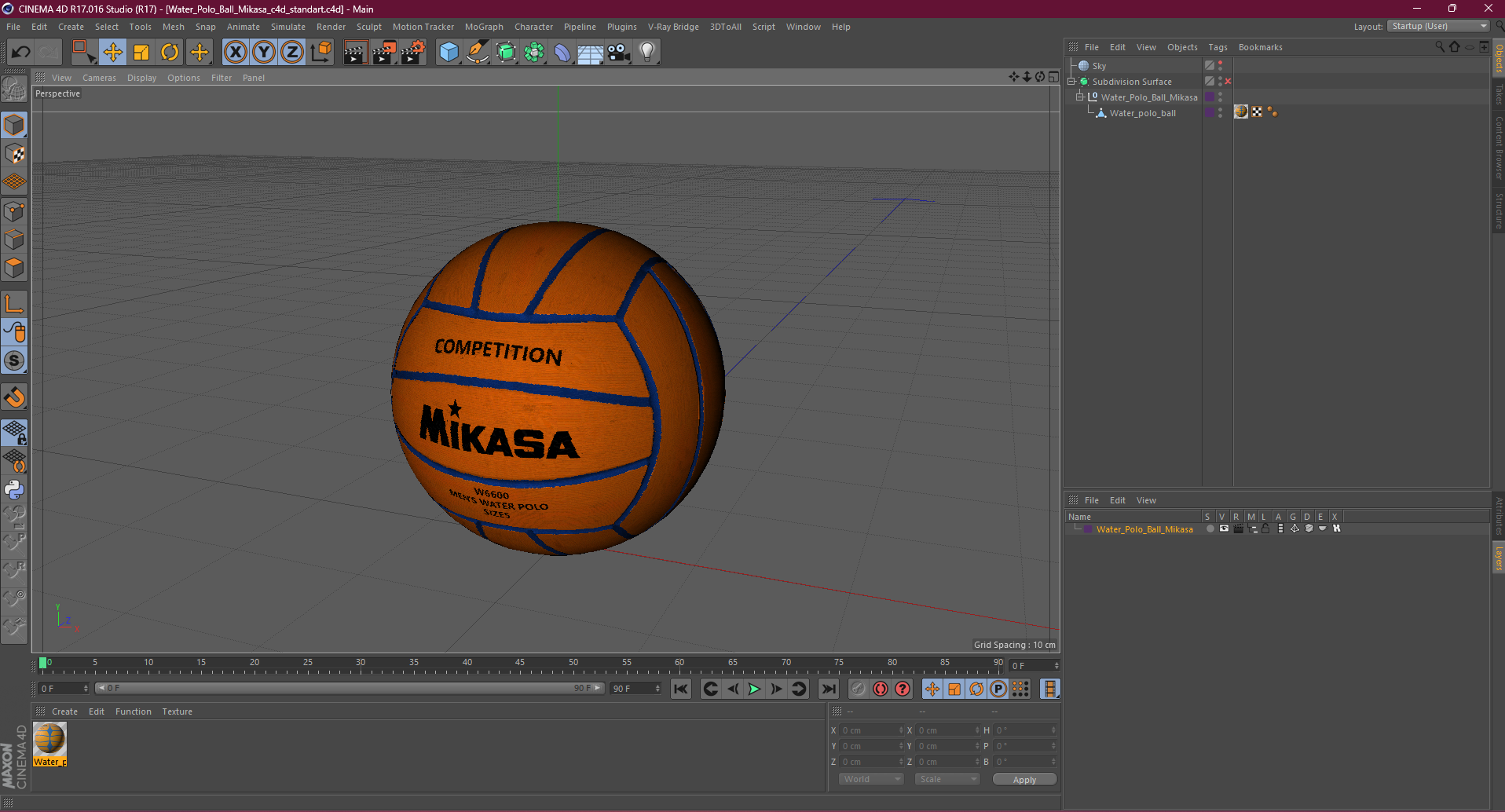
Task: Toggle coordinate system icon
Action: (x=320, y=53)
